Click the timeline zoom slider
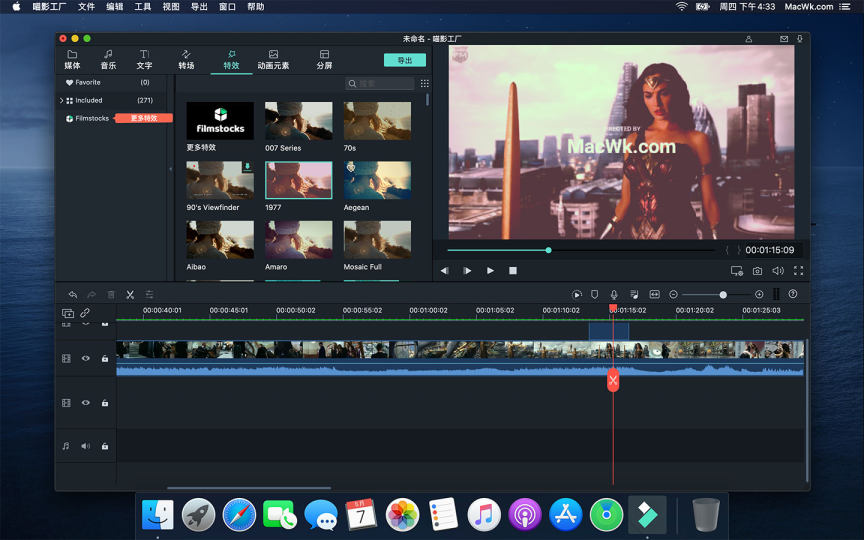Image resolution: width=864 pixels, height=540 pixels. pos(716,295)
